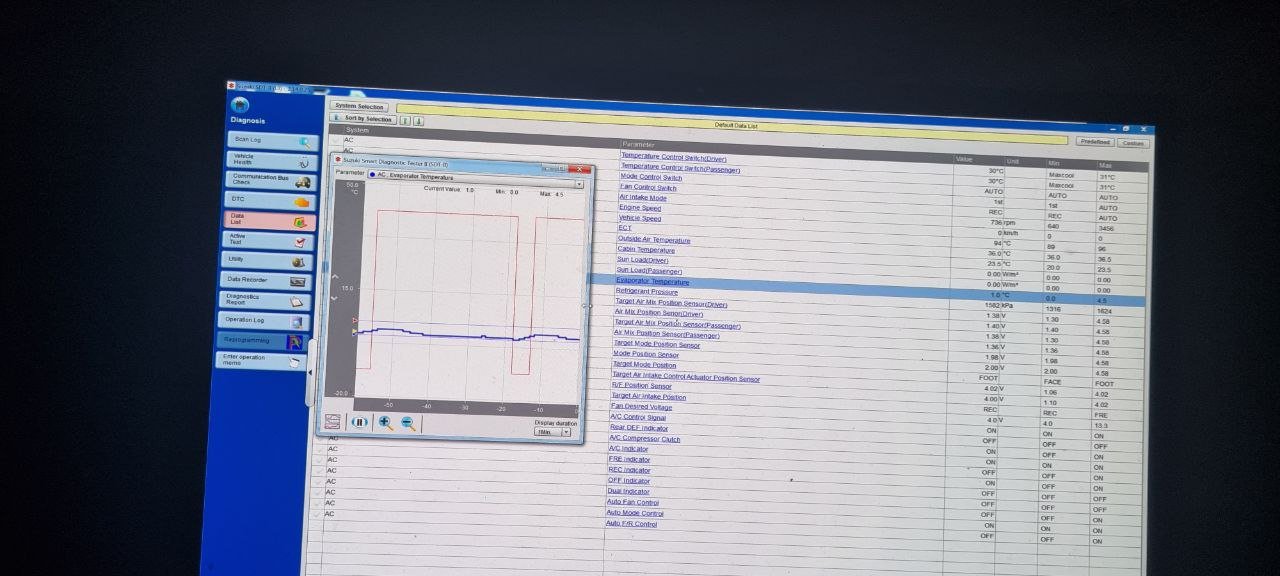The height and width of the screenshot is (576, 1280).
Task: Open the Utility section
Action: point(267,261)
